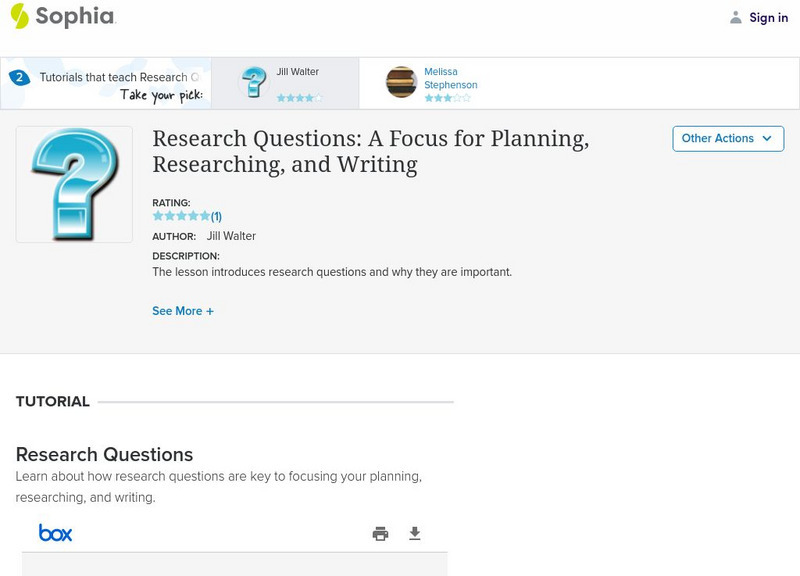Image resolution: width=800 pixels, height=576 pixels.
Task: Click the five-star rating under RATING
Action: click(181, 216)
